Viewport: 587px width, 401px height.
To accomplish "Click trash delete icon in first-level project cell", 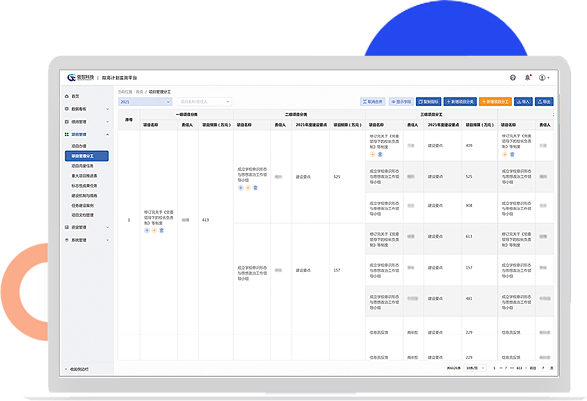I will point(162,230).
